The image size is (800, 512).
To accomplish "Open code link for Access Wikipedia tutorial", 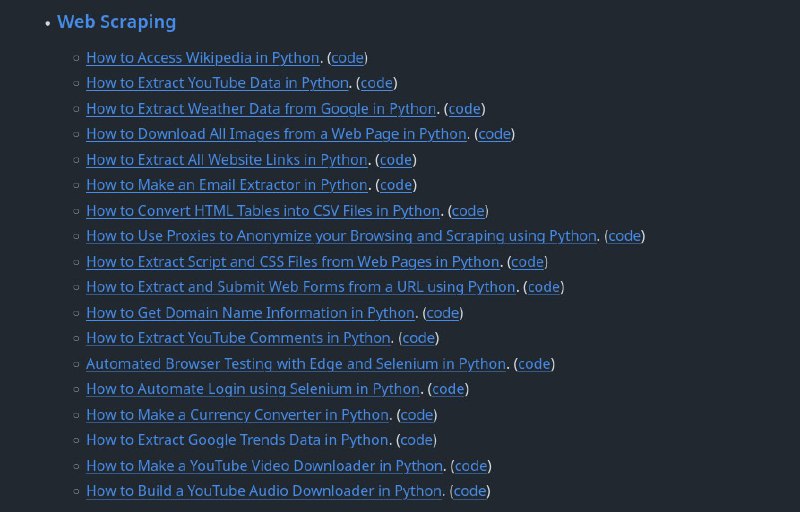I will [347, 58].
